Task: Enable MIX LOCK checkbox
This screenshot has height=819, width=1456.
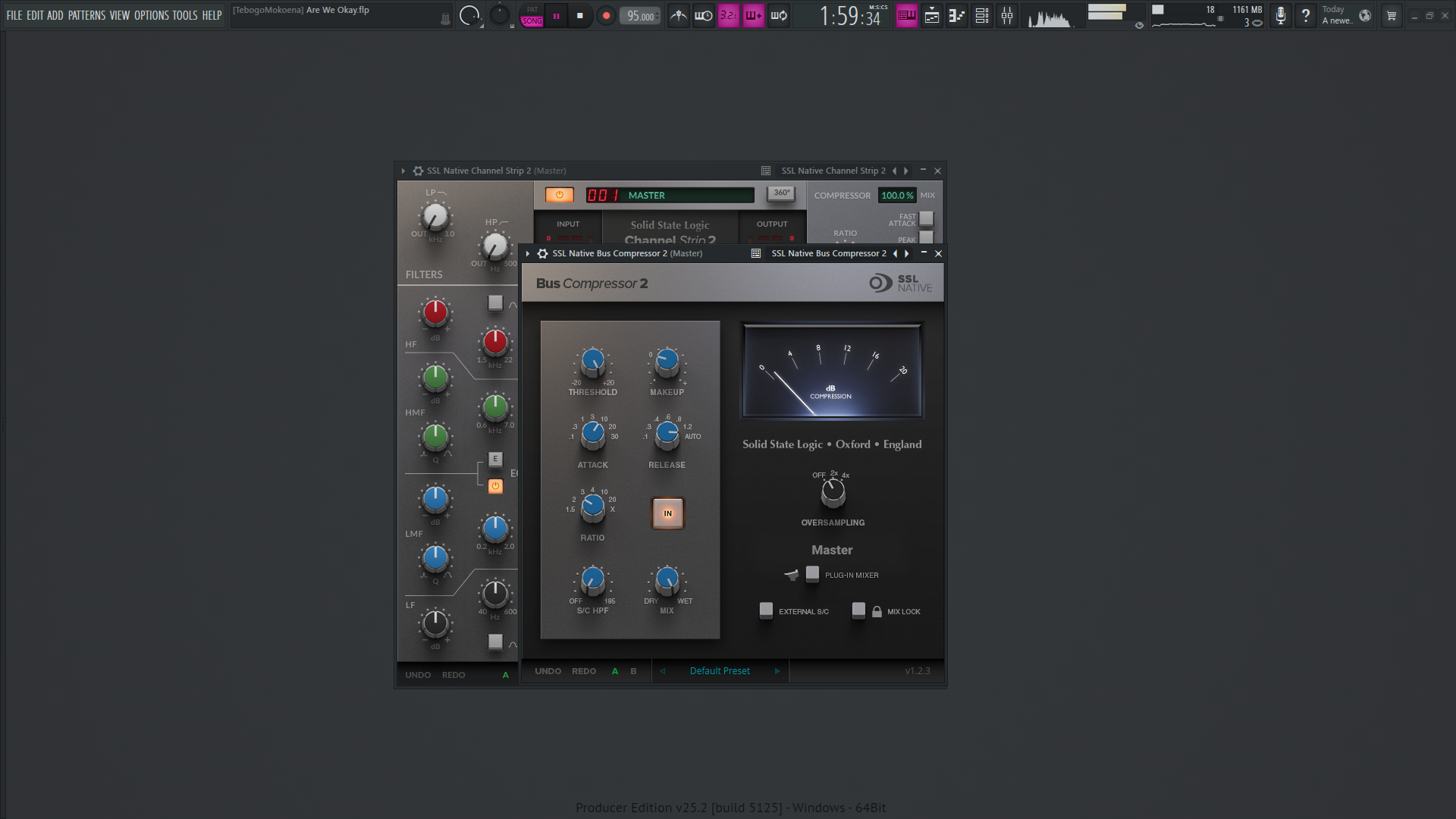Action: (x=858, y=610)
